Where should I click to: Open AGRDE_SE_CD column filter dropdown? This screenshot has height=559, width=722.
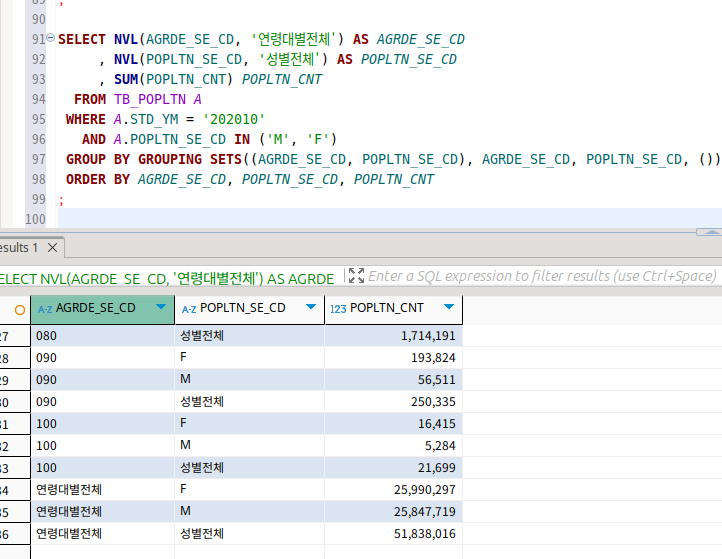(x=160, y=308)
